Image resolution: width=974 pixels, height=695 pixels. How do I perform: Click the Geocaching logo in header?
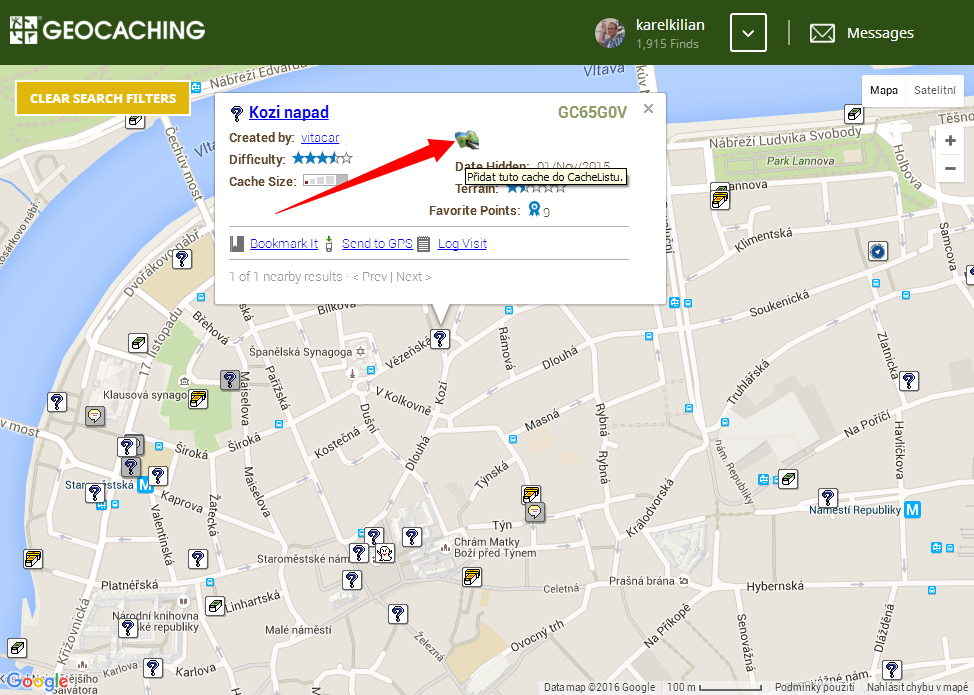(107, 30)
